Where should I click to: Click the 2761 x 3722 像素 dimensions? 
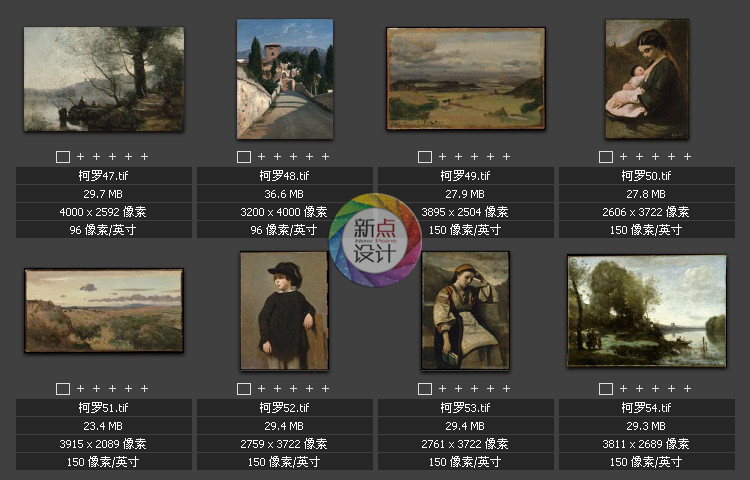(465, 444)
